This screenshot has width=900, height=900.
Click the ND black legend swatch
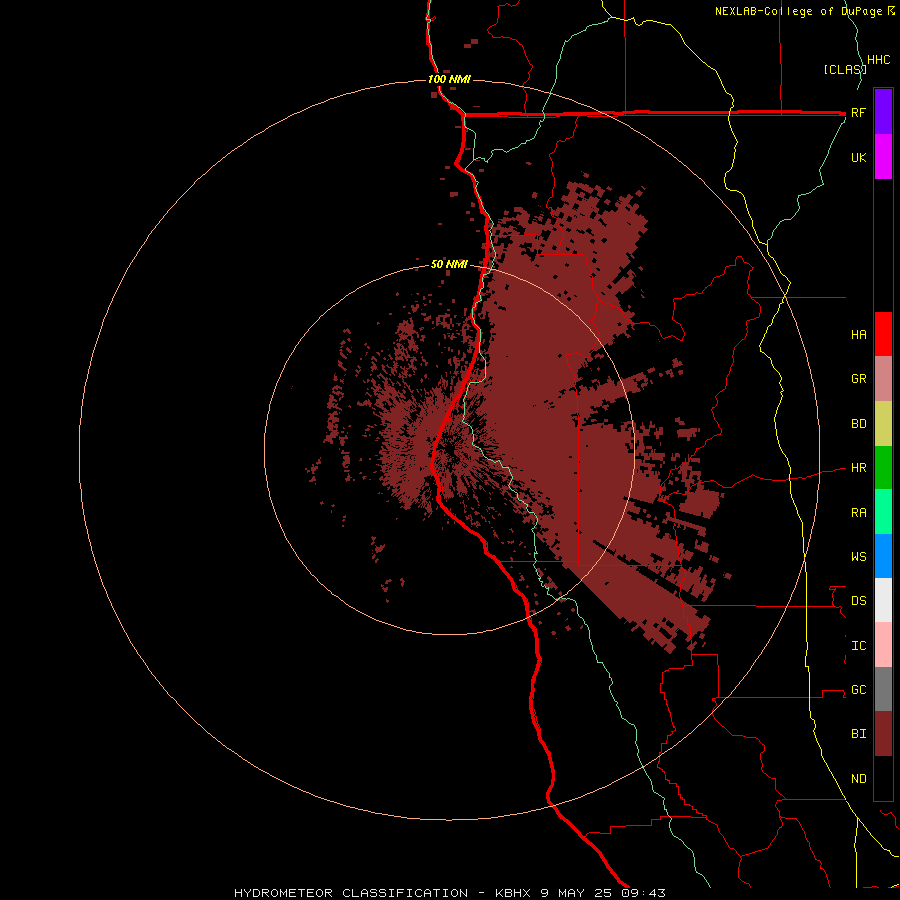883,778
